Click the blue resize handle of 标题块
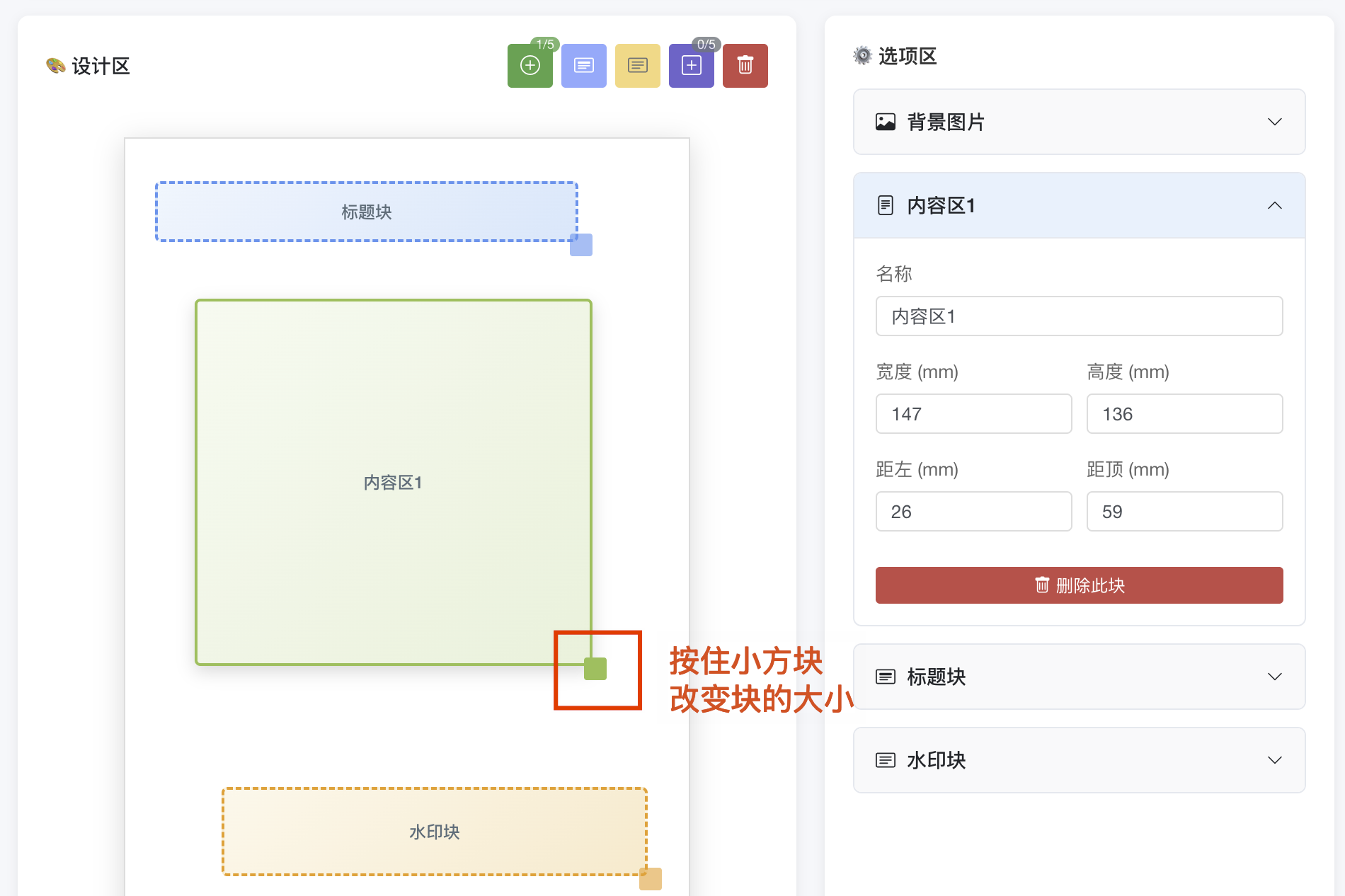The image size is (1345, 896). tap(581, 245)
